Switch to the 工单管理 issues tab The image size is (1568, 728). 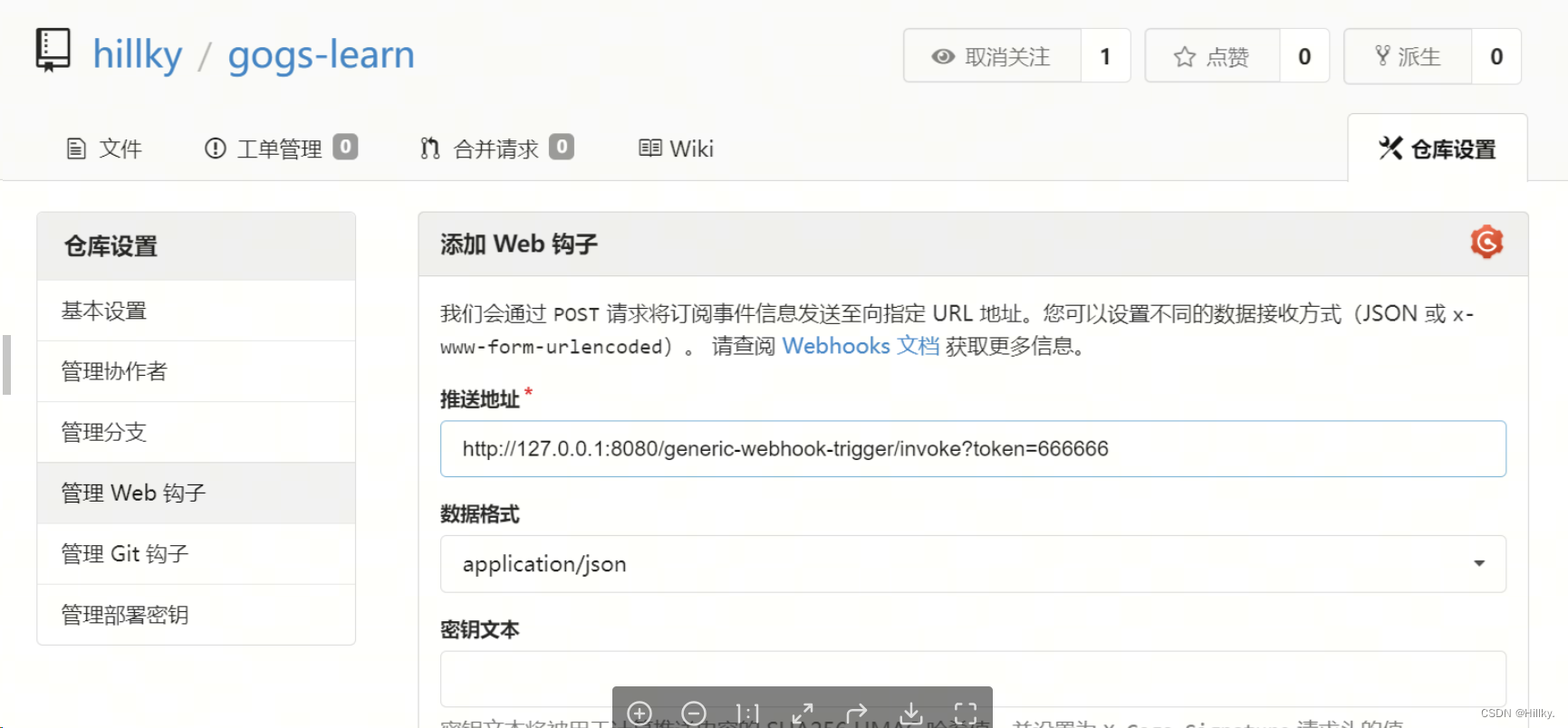(x=281, y=148)
